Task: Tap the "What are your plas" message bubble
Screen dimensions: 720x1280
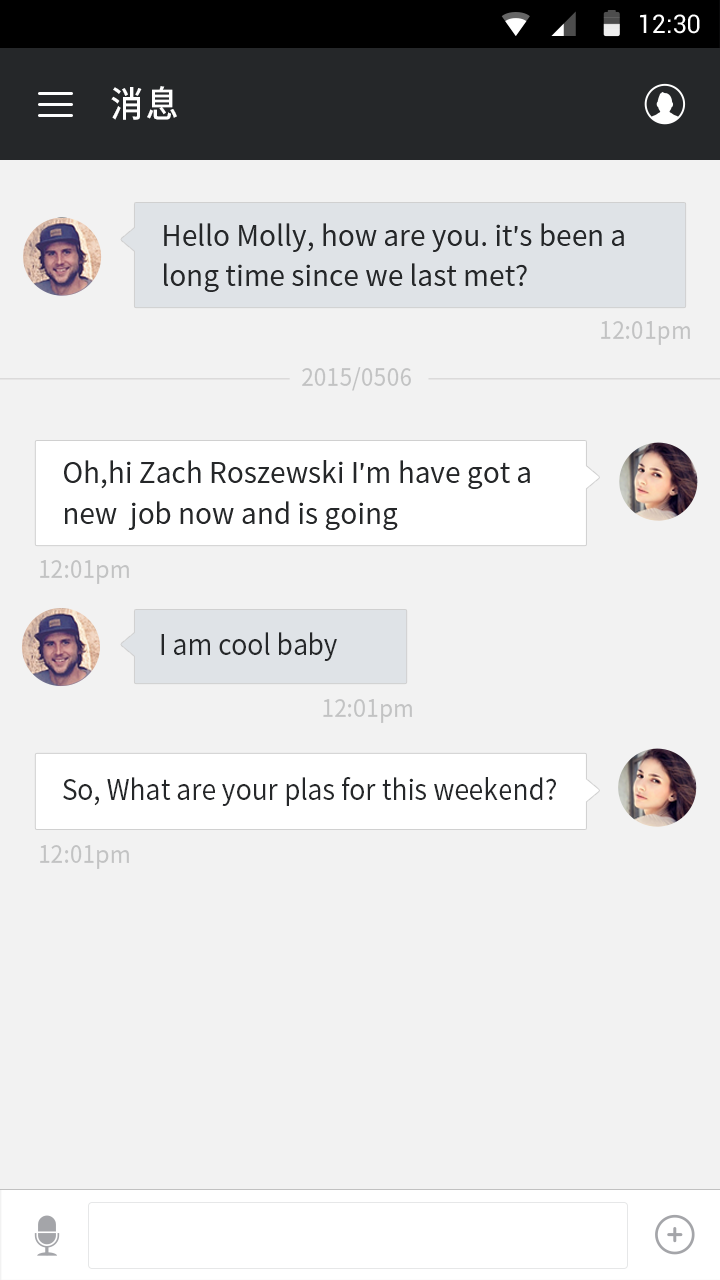Action: point(310,791)
